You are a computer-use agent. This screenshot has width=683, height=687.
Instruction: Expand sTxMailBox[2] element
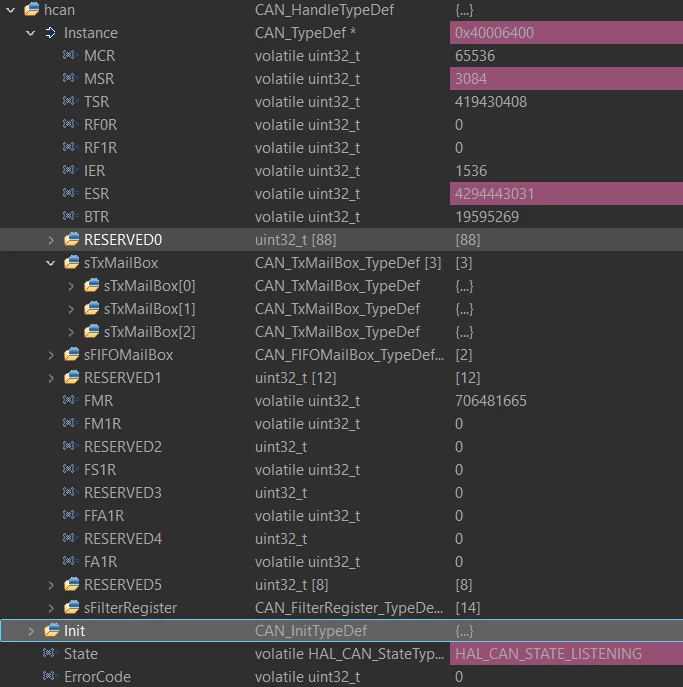tap(71, 332)
